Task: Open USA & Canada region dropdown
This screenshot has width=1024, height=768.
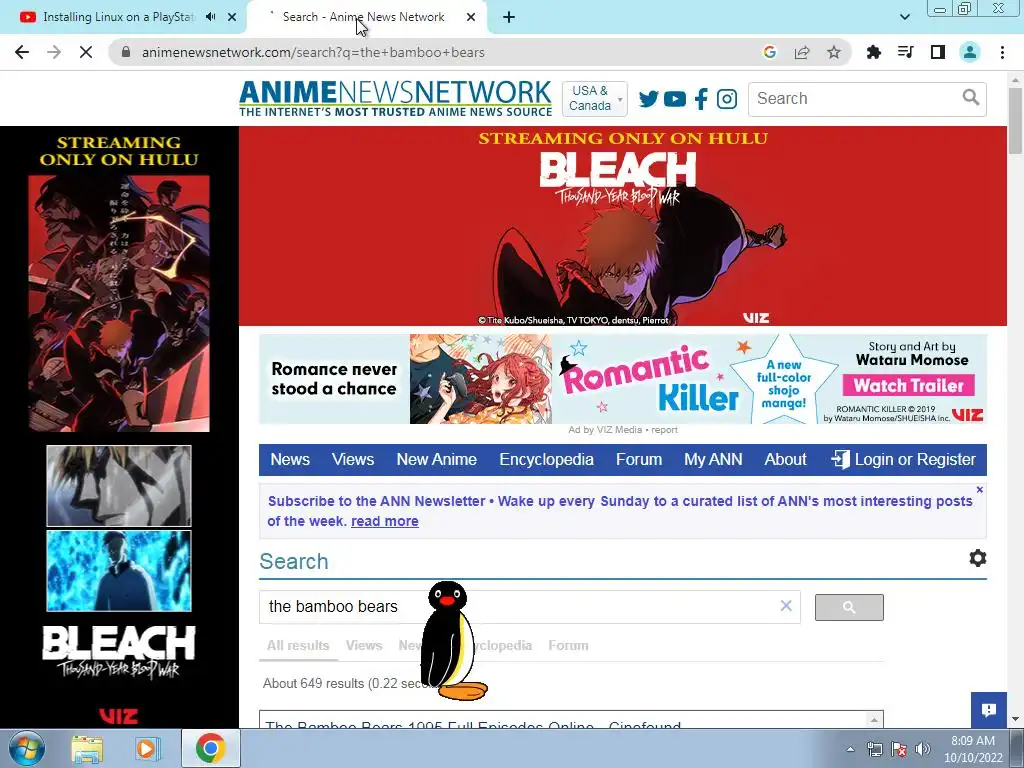Action: (x=595, y=99)
